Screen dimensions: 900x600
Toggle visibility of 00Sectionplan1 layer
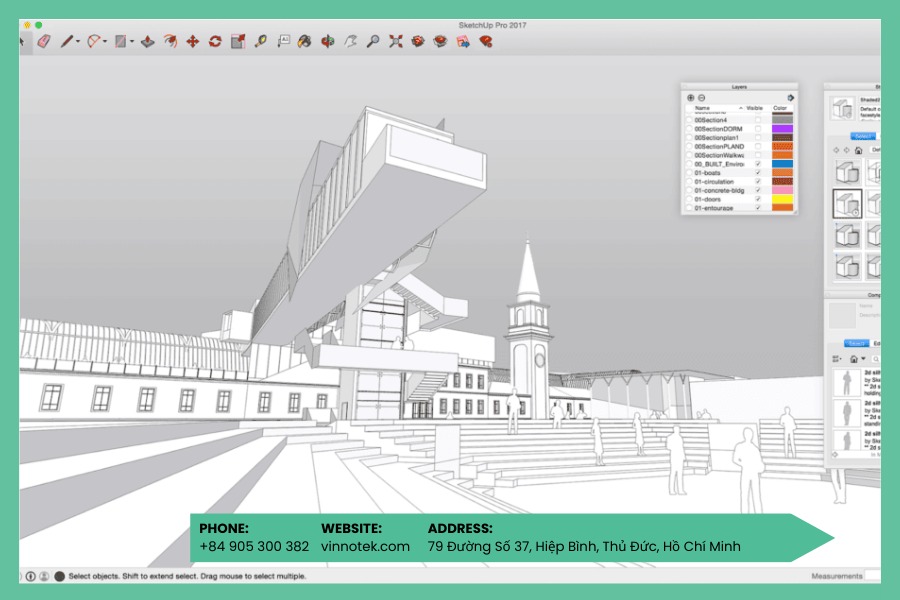coord(758,138)
